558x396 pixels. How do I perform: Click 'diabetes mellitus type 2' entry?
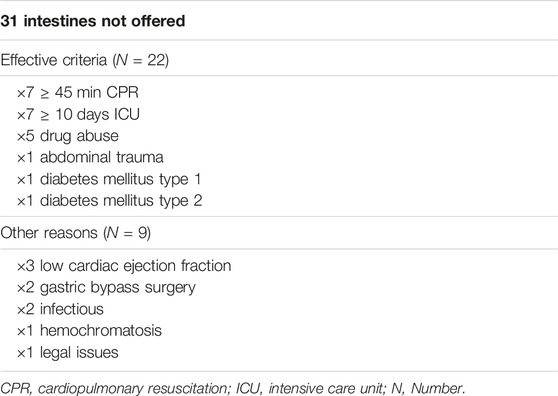coord(121,201)
